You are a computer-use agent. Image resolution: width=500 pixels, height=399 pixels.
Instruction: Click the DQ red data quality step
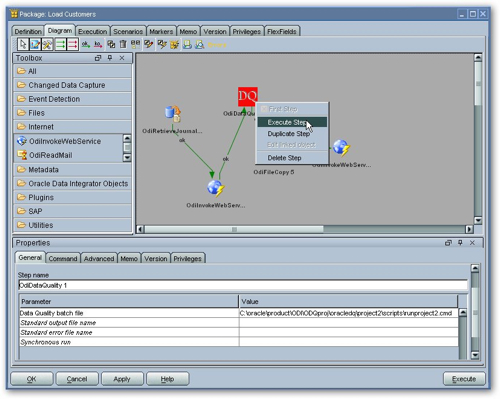click(x=248, y=97)
